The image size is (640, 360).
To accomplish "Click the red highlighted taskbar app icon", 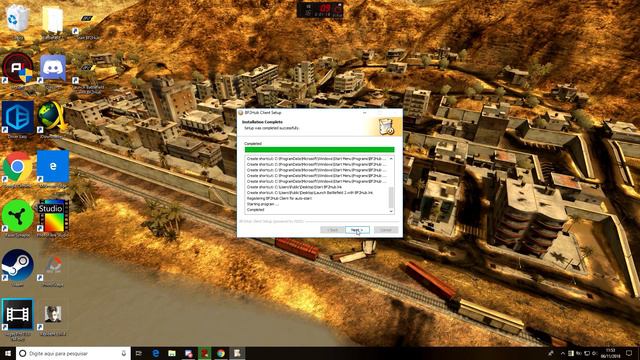I will 204,353.
